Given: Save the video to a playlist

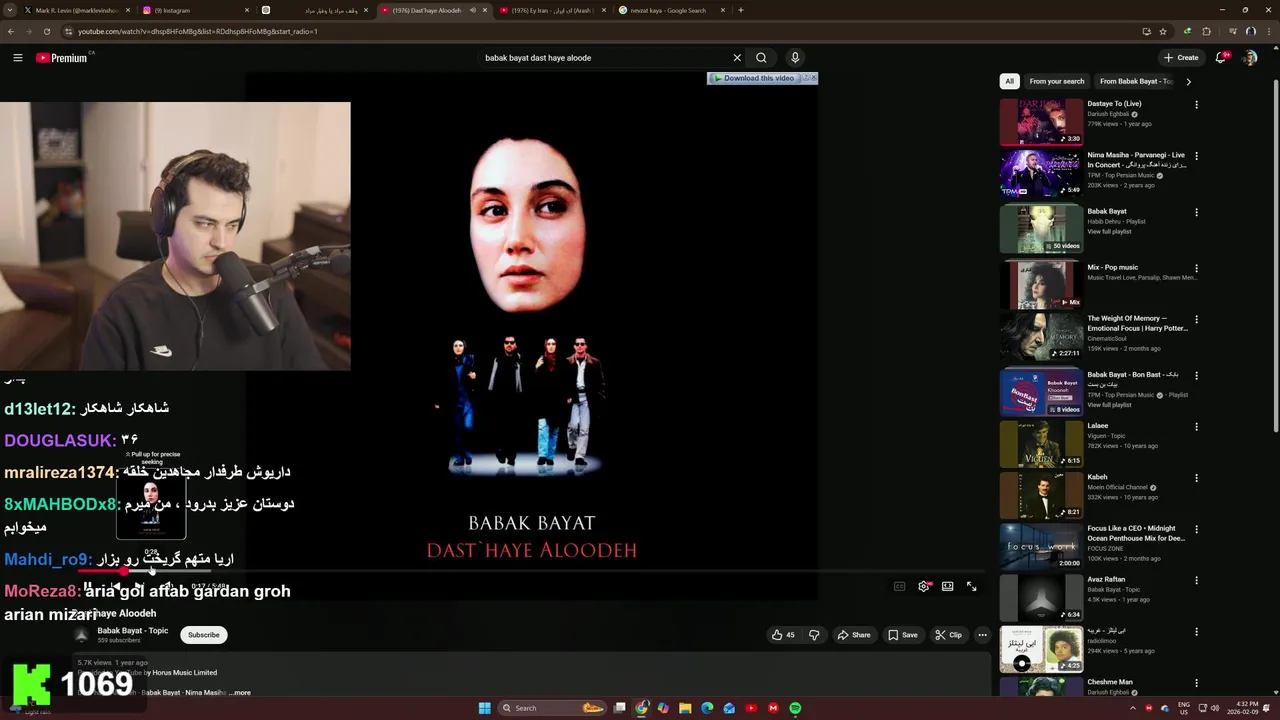Looking at the screenshot, I should [902, 635].
